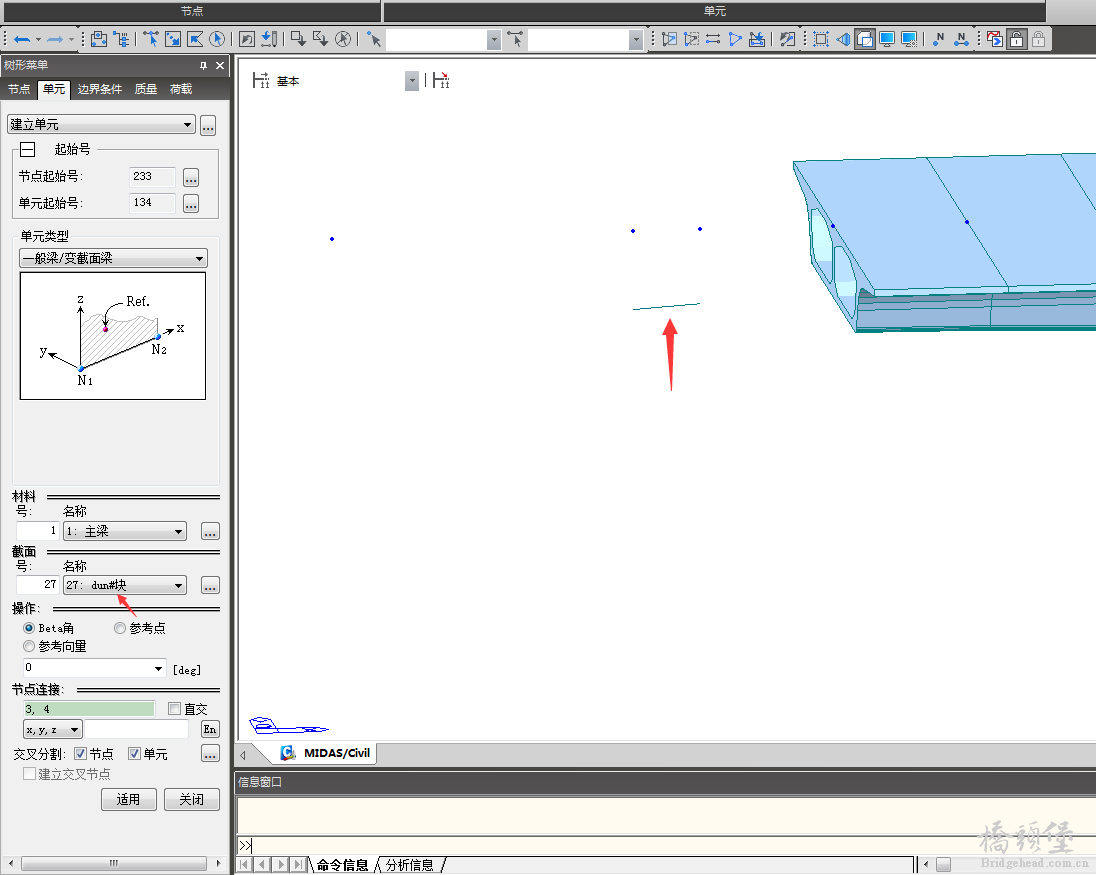Viewport: 1096px width, 875px height.
Task: Collapse the 起始号 section
Action: [27, 149]
